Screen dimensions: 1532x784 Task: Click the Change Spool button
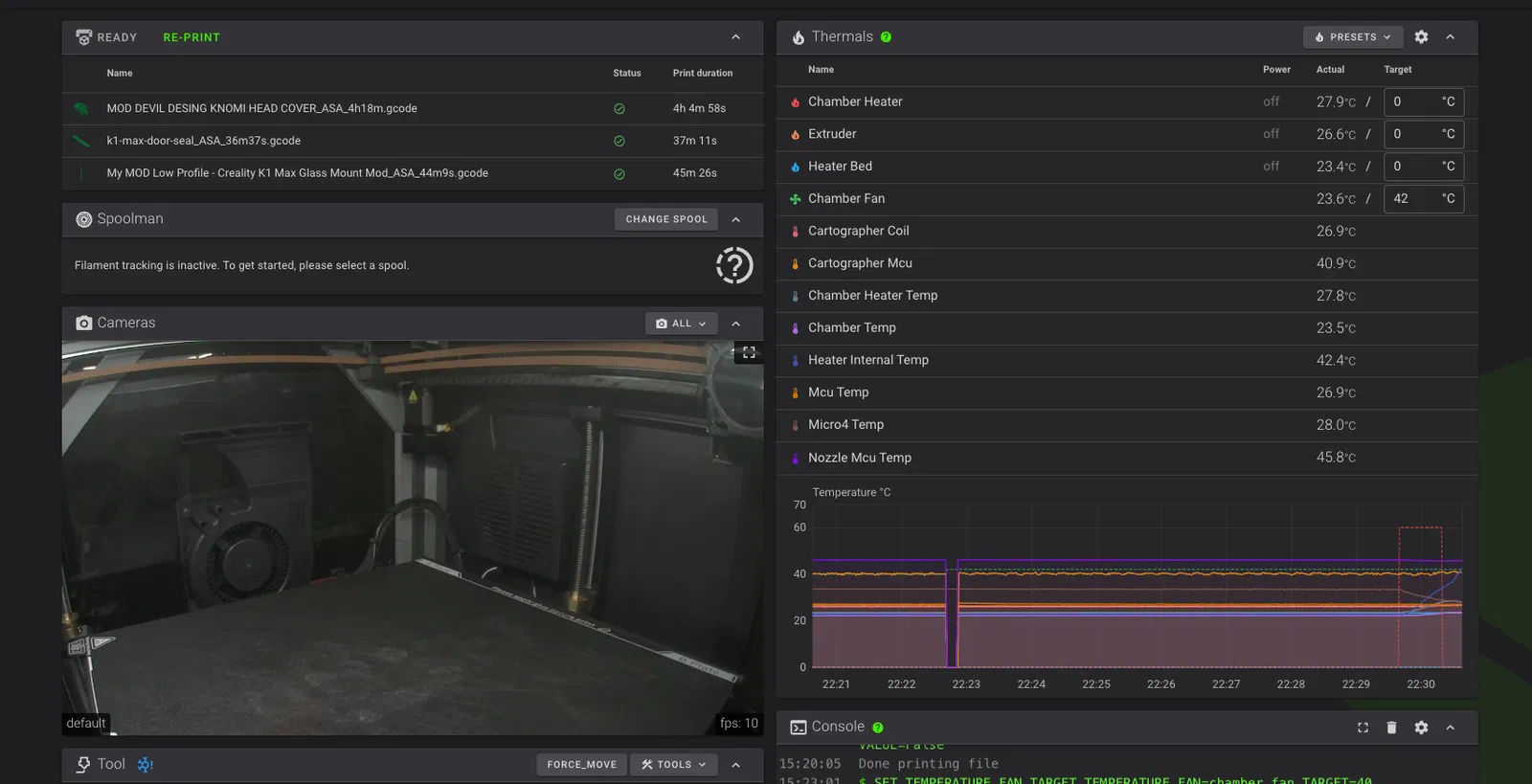click(665, 219)
